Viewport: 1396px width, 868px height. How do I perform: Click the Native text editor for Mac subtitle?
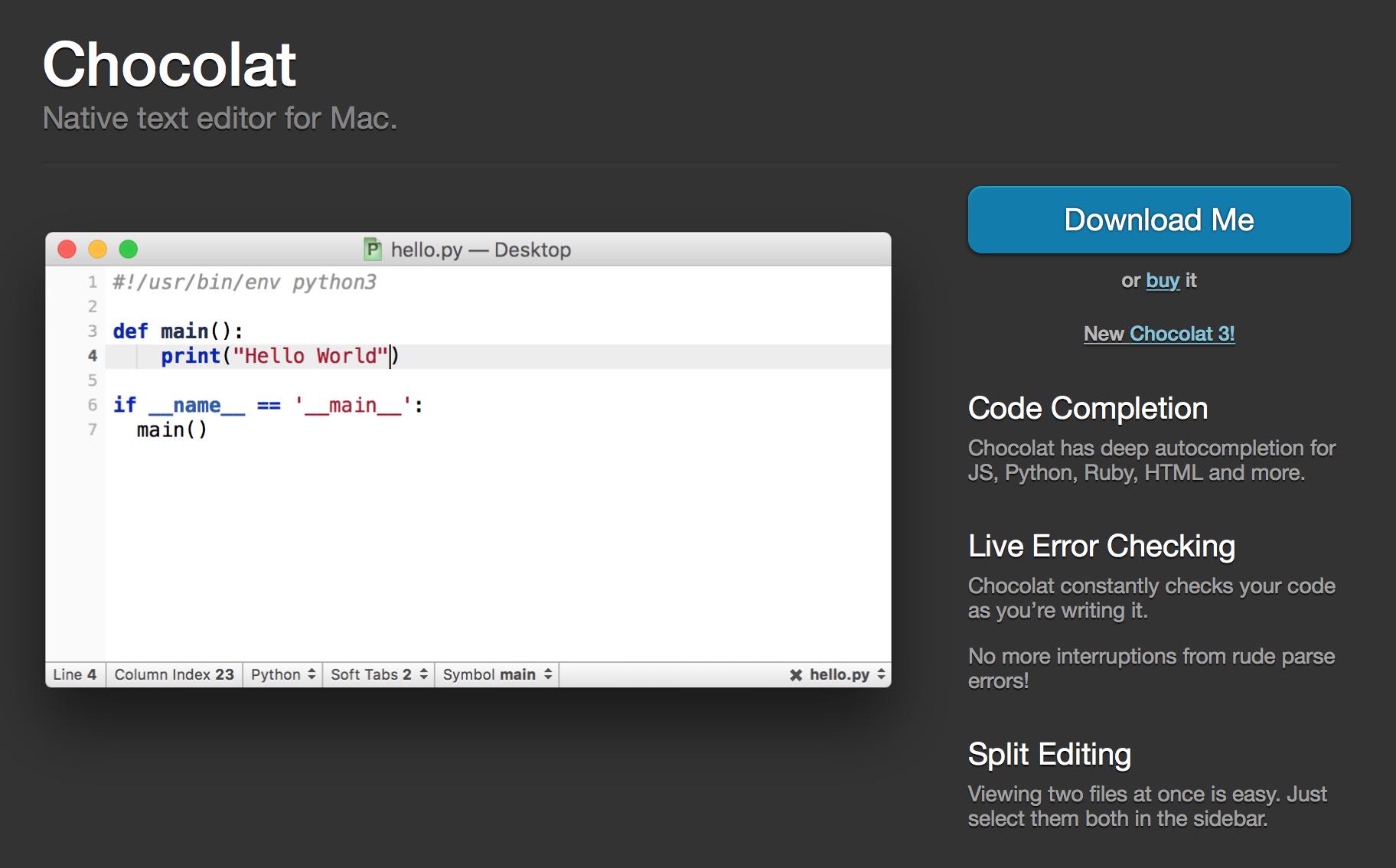tap(220, 119)
